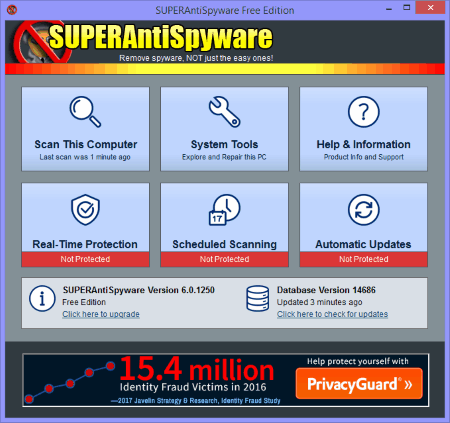Viewport: 450px width, 423px height.
Task: Click Automatic Updates title text
Action: pyautogui.click(x=363, y=244)
